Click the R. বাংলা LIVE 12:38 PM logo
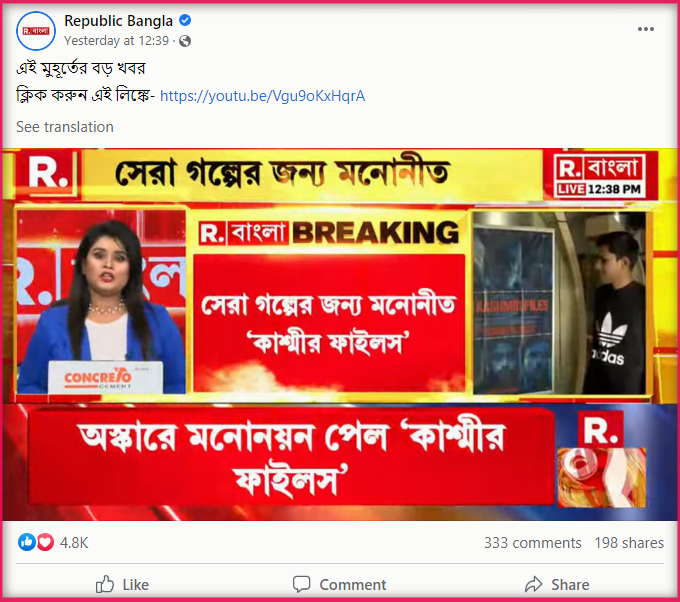Viewport: 680px width, 602px height. (x=600, y=175)
